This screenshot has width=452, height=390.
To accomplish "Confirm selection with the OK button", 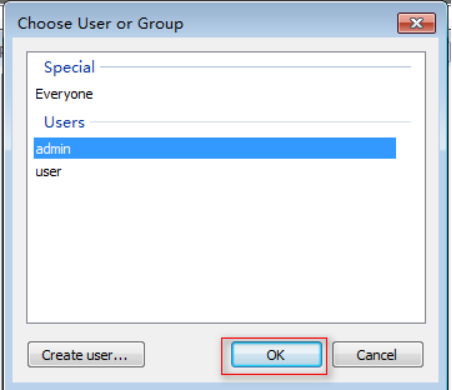I will click(276, 355).
